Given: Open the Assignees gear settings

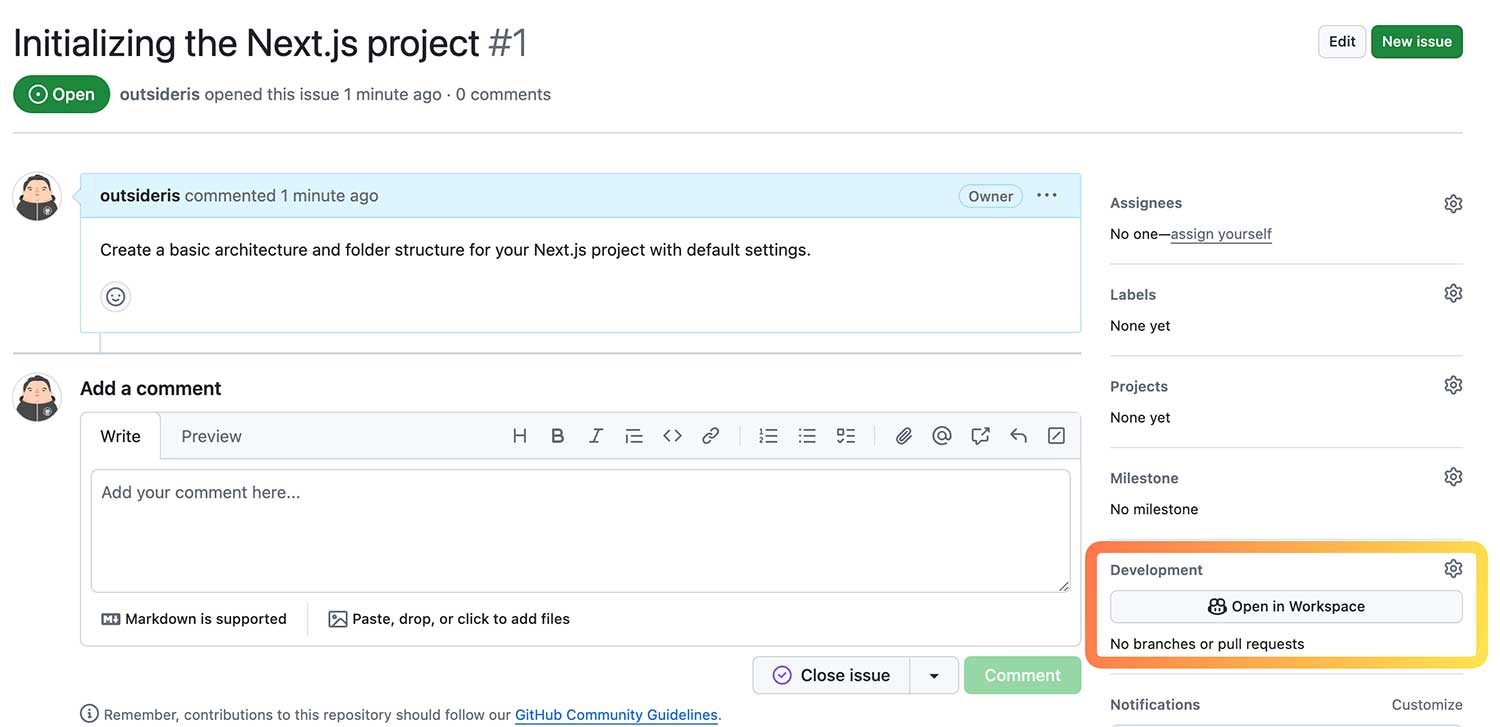Looking at the screenshot, I should (x=1453, y=203).
